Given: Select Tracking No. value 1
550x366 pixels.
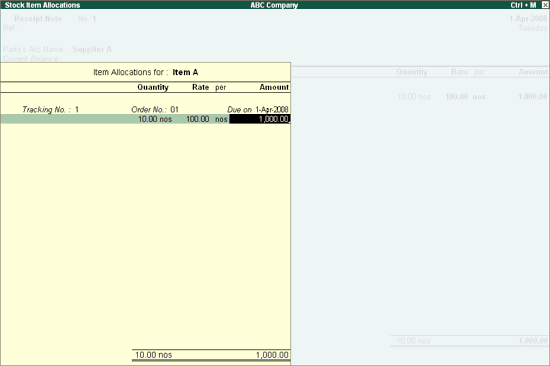Looking at the screenshot, I should [77, 109].
